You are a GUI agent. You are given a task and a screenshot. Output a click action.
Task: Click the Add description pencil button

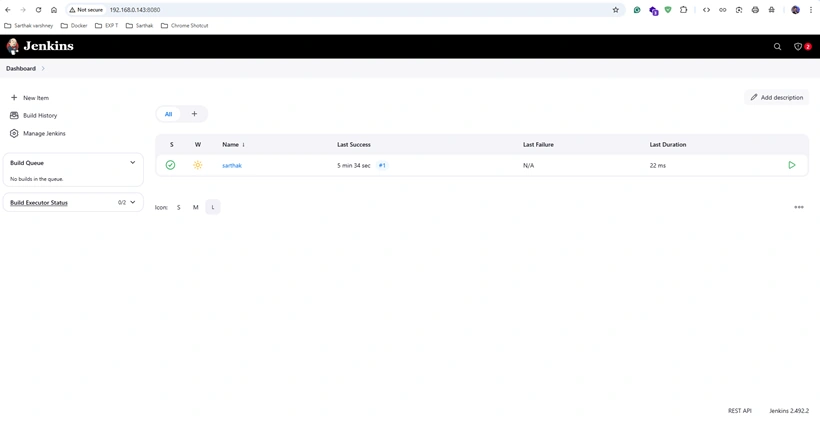tap(777, 97)
